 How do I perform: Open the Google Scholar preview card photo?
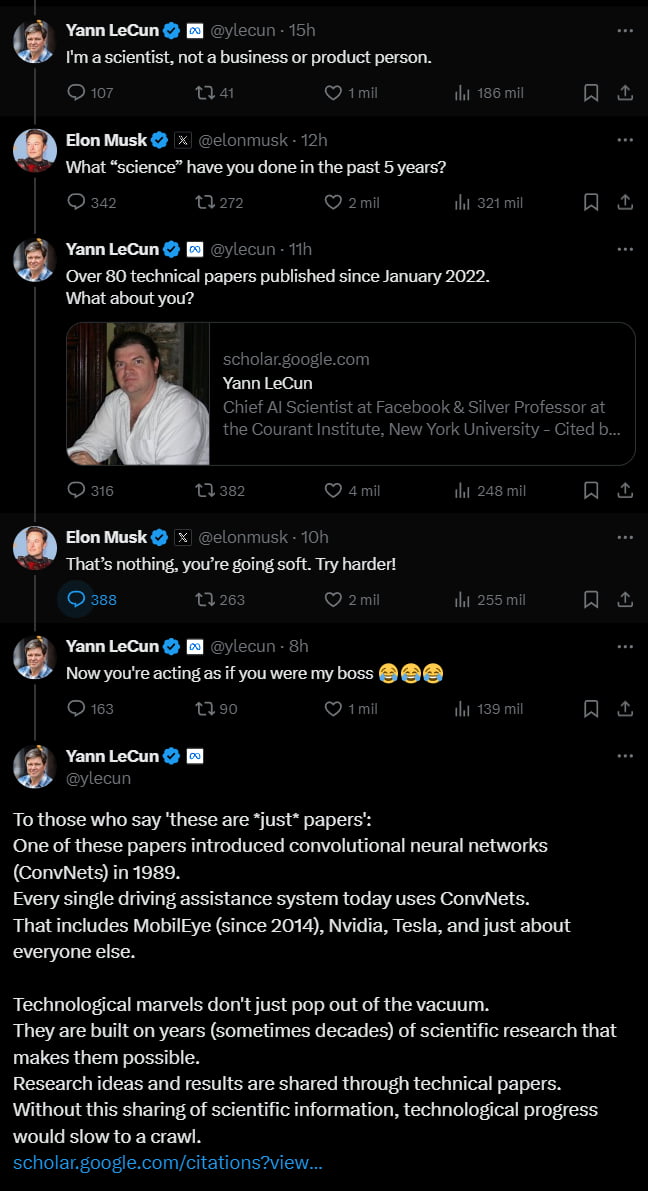click(138, 393)
